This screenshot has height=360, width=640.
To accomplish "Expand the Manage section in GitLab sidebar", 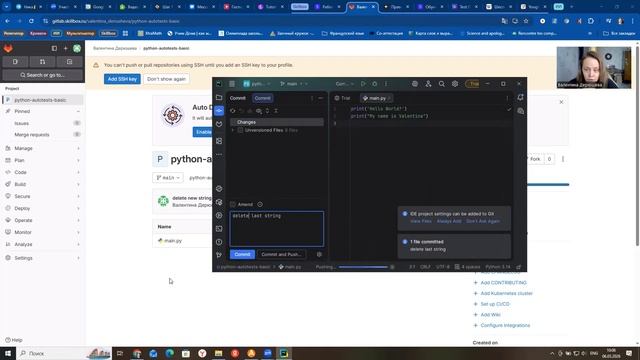I will pyautogui.click(x=42, y=148).
